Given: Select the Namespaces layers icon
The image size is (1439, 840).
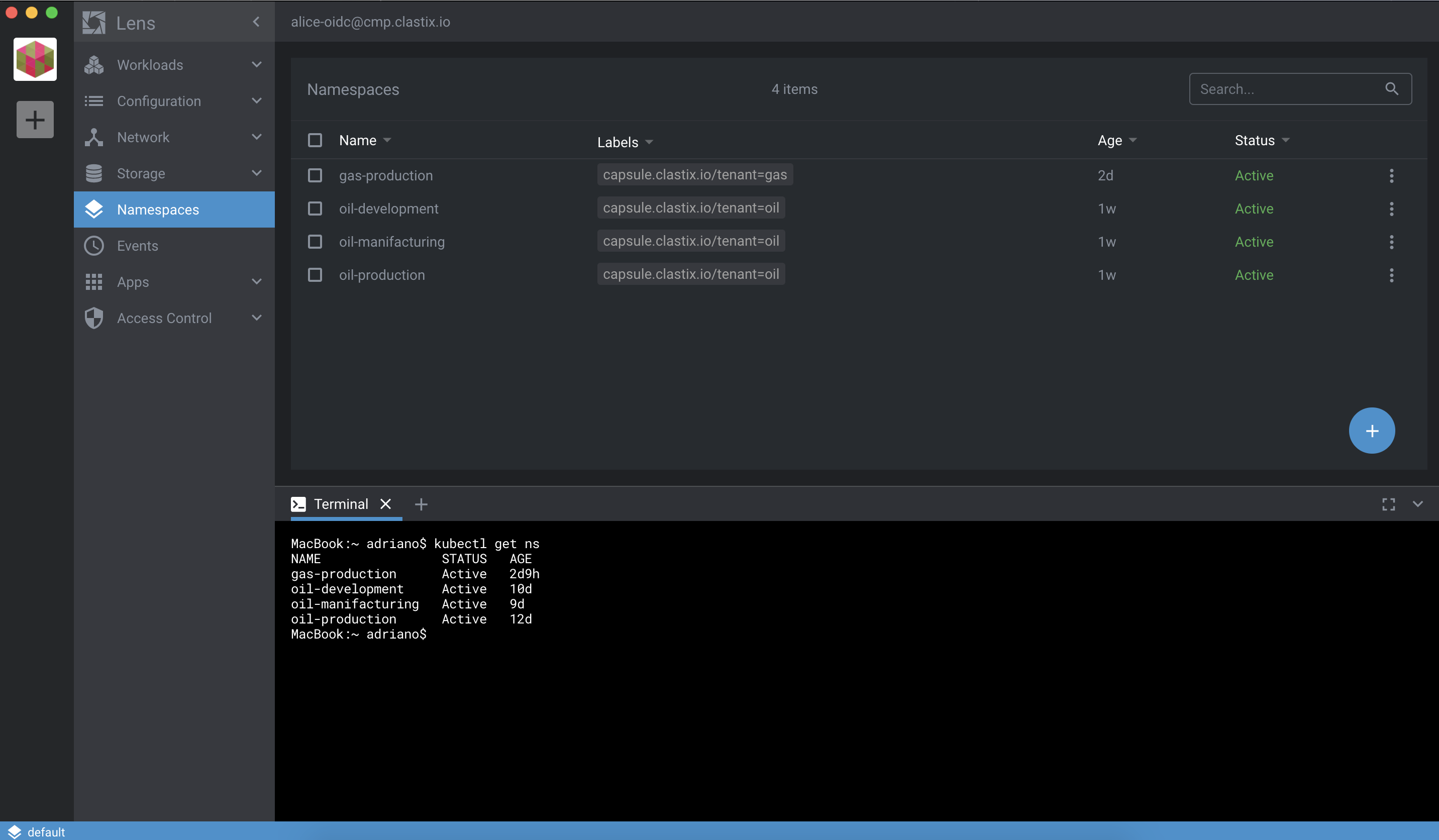Looking at the screenshot, I should [x=93, y=209].
